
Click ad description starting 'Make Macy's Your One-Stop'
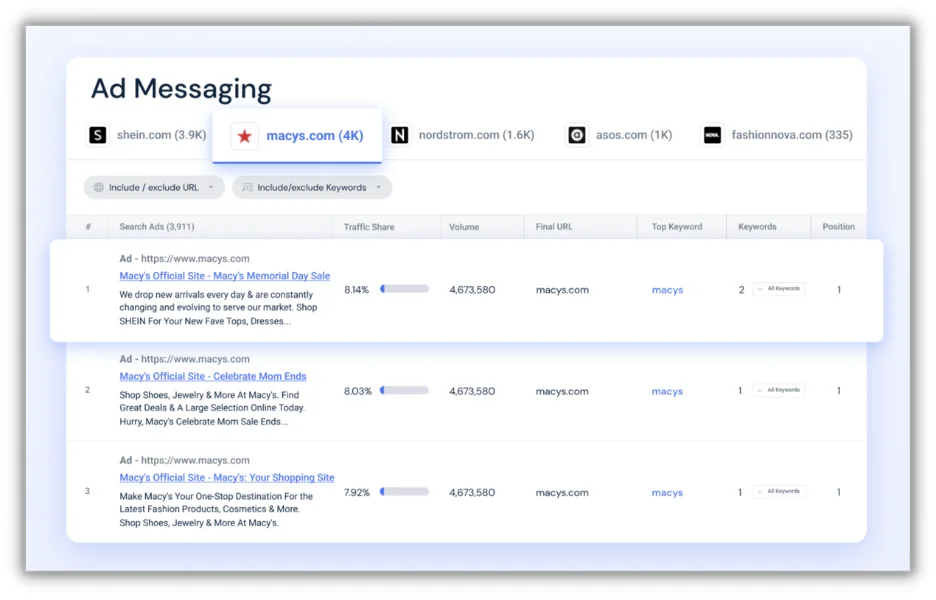(216, 510)
